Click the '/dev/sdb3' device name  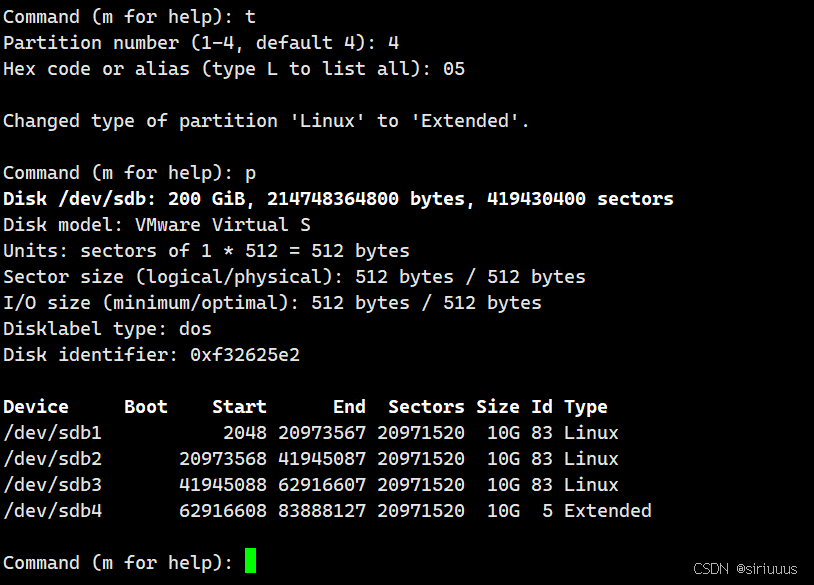[52, 485]
